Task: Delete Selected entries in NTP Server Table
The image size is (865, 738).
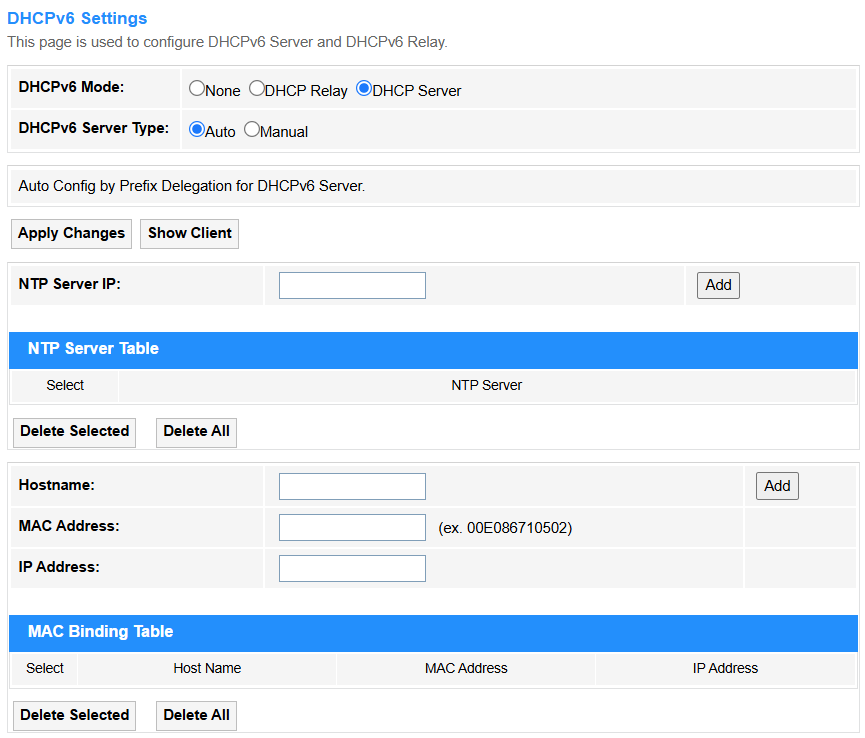Action: (74, 432)
